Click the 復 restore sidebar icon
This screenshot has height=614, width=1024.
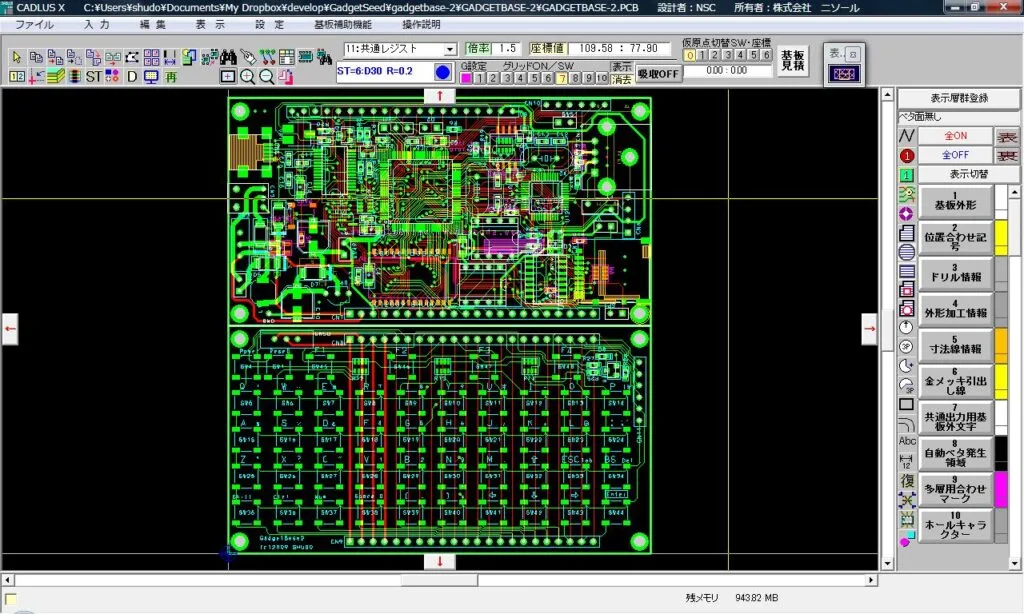907,481
